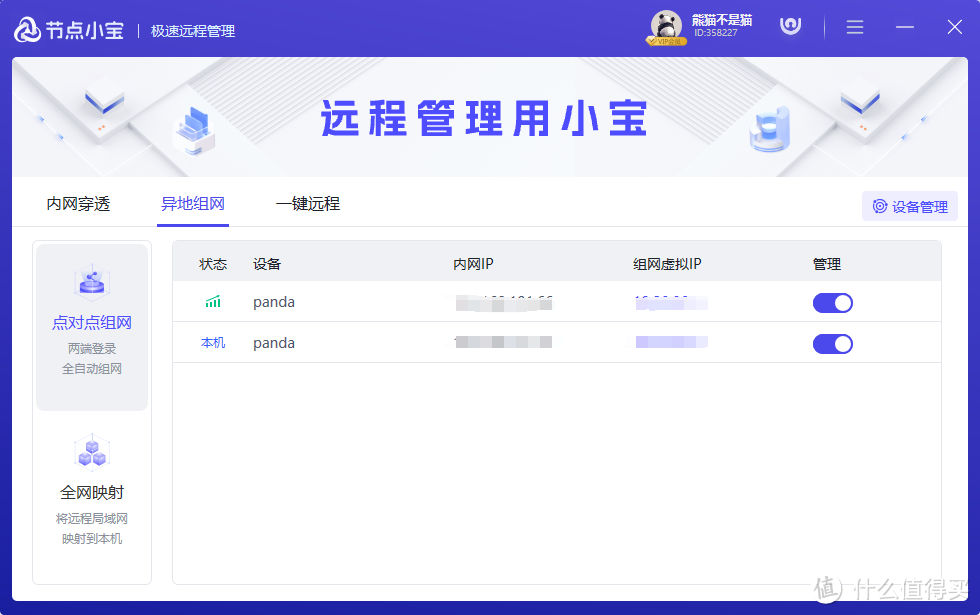Open the hamburger menu in title bar
Image resolution: width=980 pixels, height=615 pixels.
click(855, 27)
